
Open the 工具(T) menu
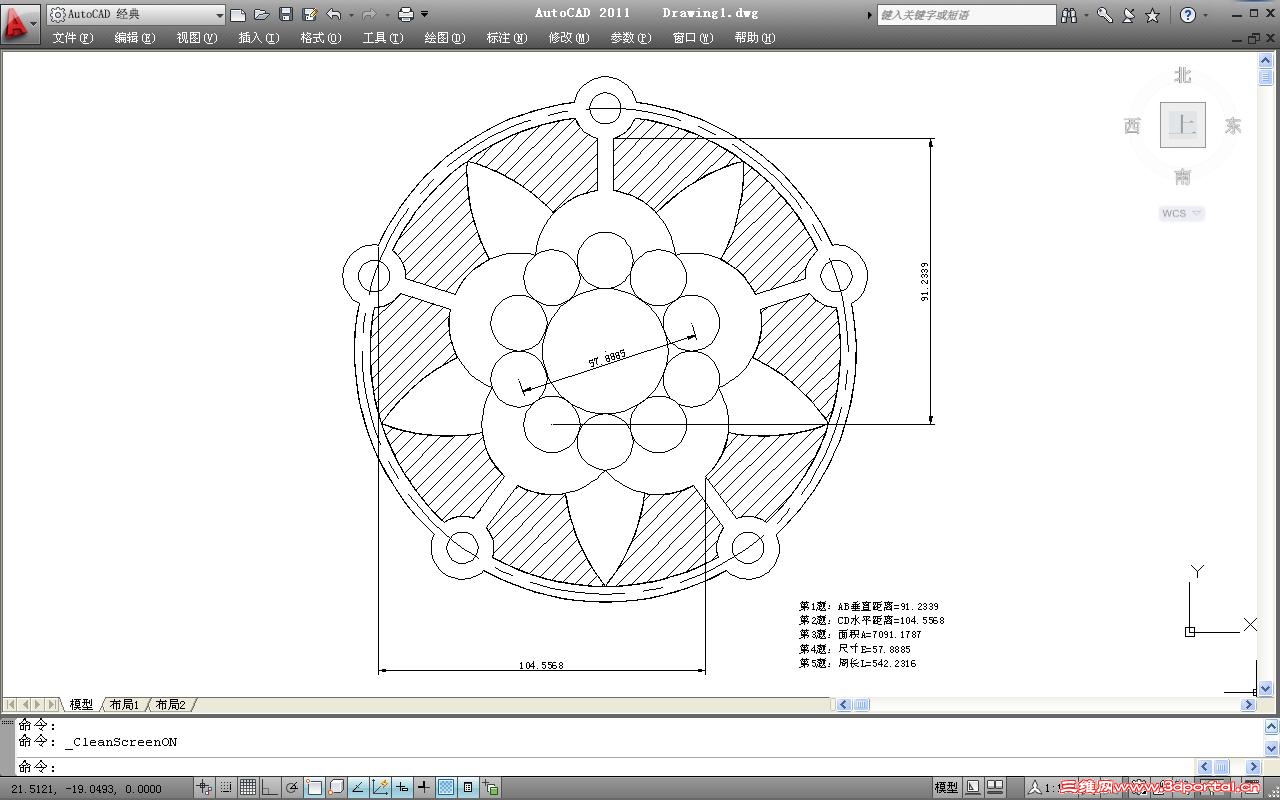[382, 38]
